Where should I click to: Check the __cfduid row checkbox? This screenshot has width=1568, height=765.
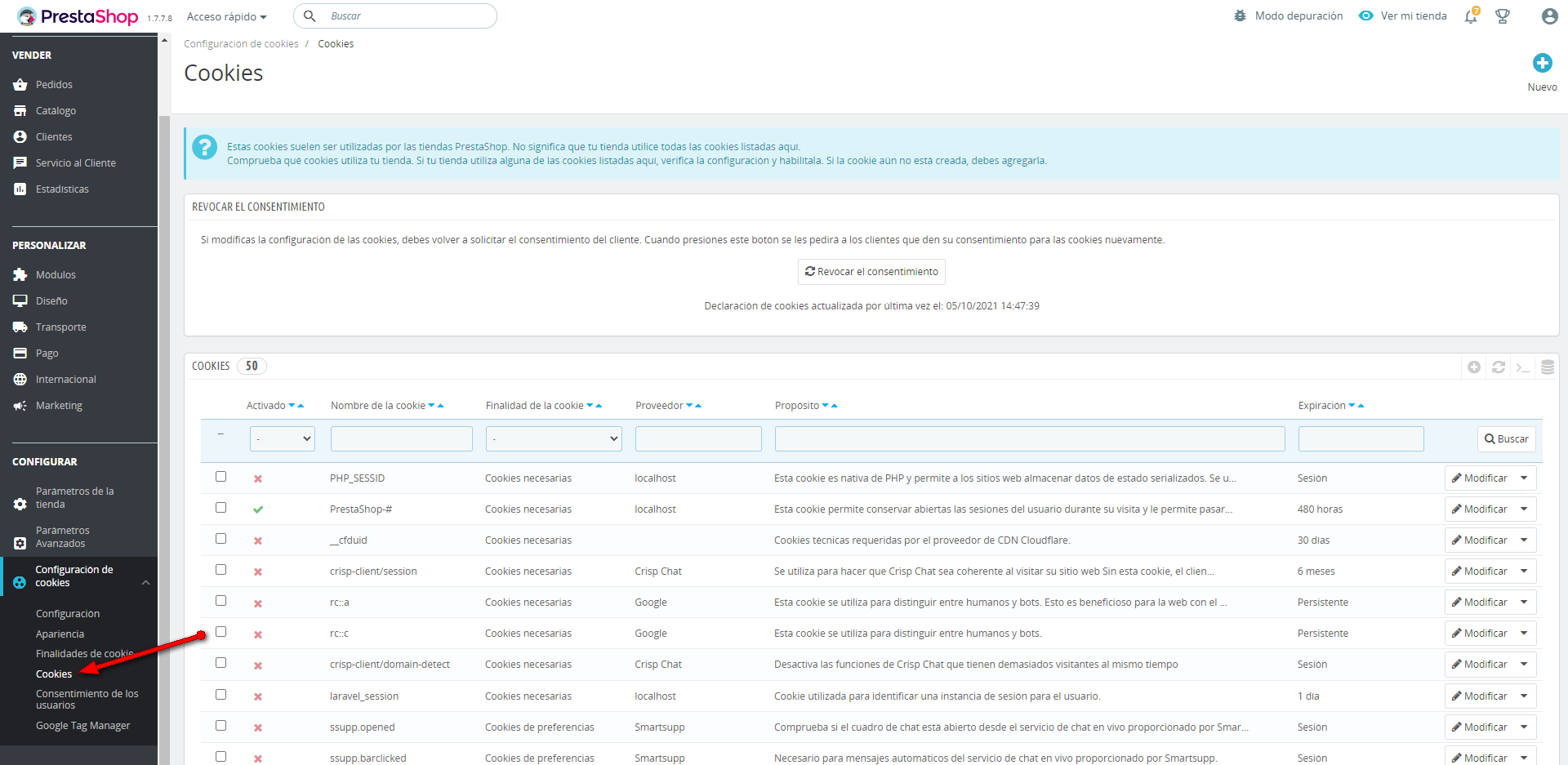coord(220,539)
